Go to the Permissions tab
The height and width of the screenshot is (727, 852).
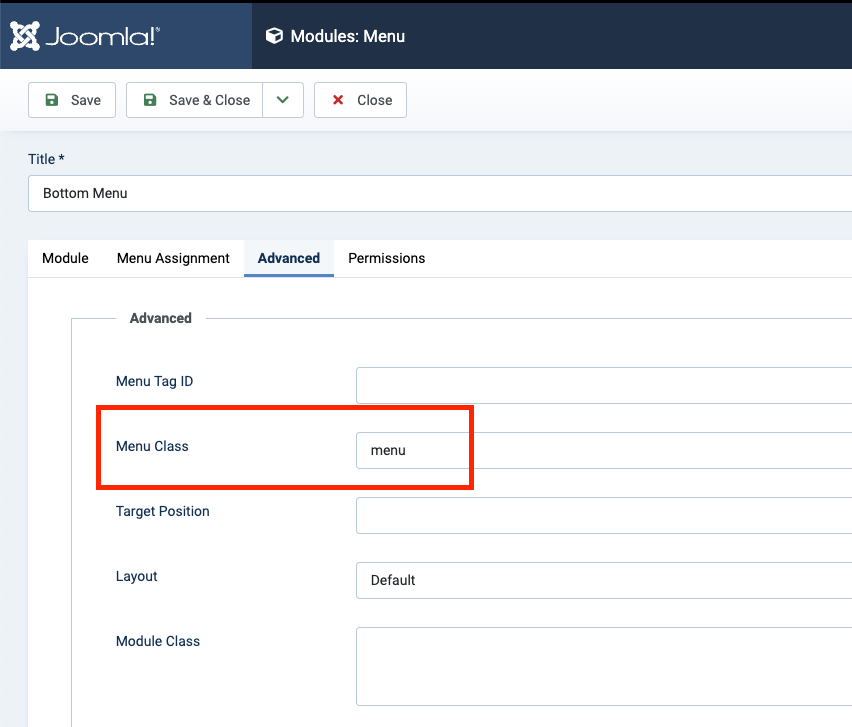click(x=386, y=258)
